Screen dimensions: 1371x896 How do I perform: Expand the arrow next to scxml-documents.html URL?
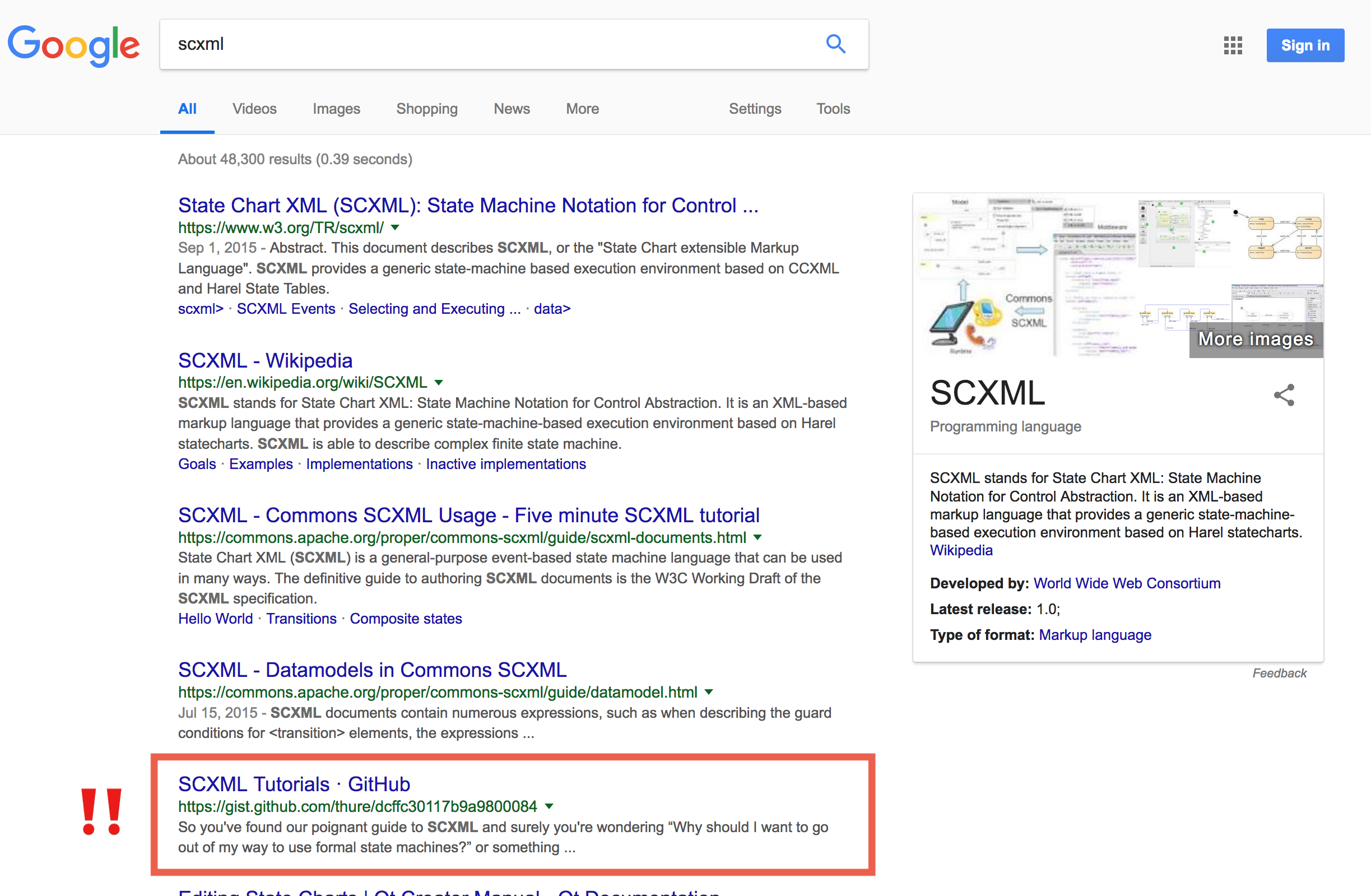pos(757,537)
